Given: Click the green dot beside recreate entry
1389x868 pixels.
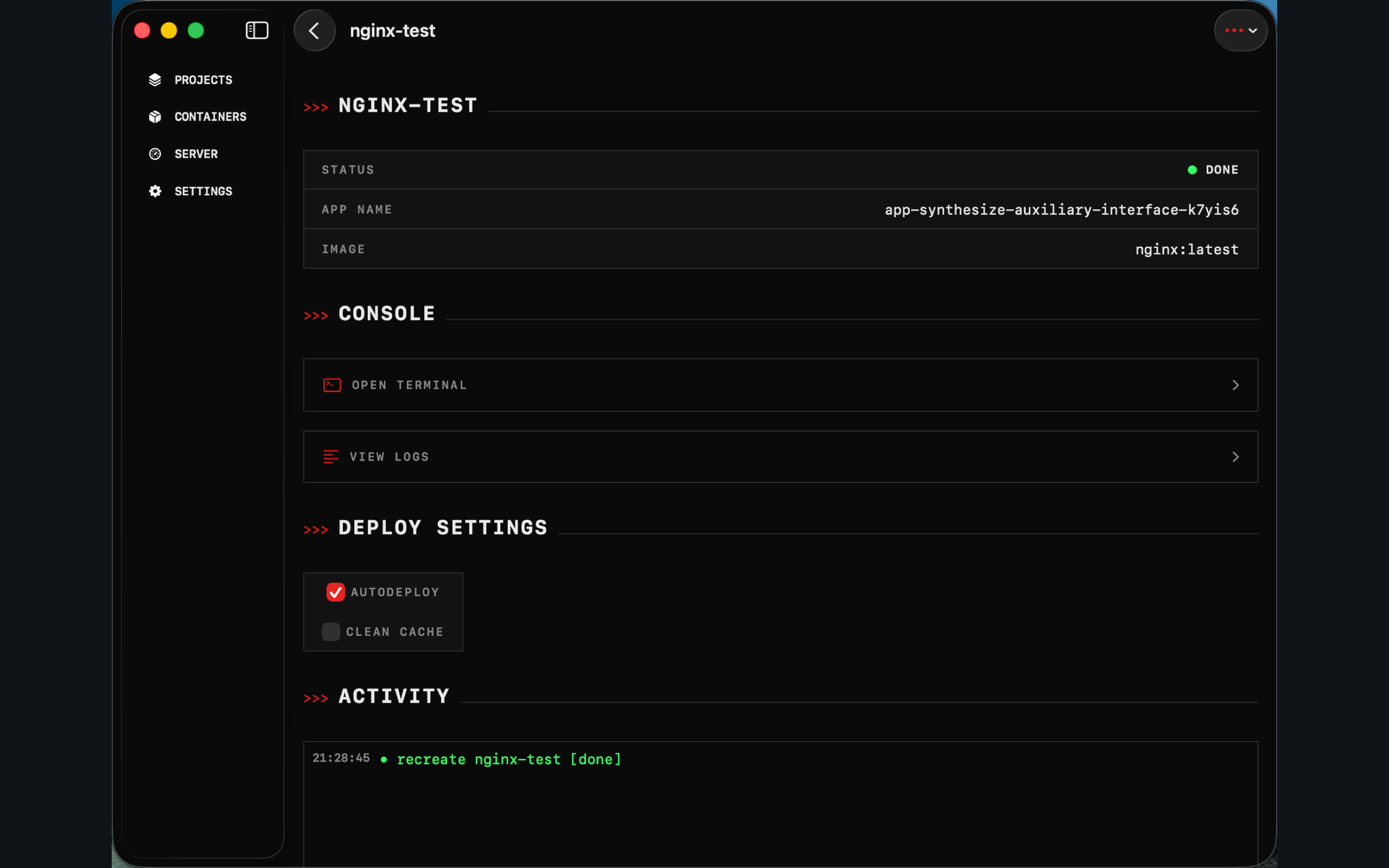Looking at the screenshot, I should point(384,760).
